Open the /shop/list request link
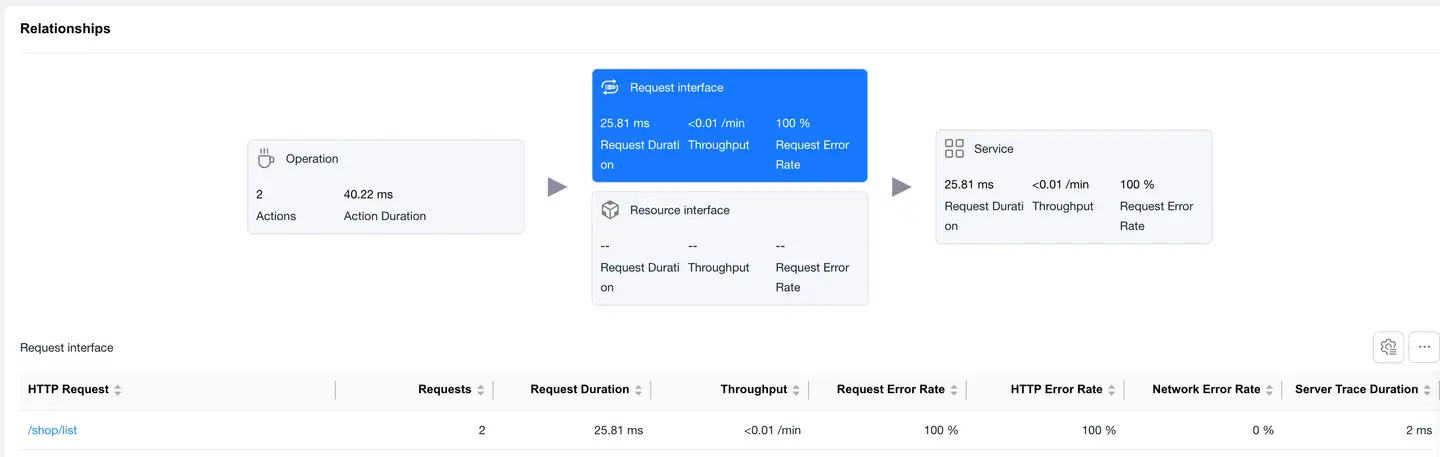Viewport: 1440px width, 457px height. pos(53,431)
